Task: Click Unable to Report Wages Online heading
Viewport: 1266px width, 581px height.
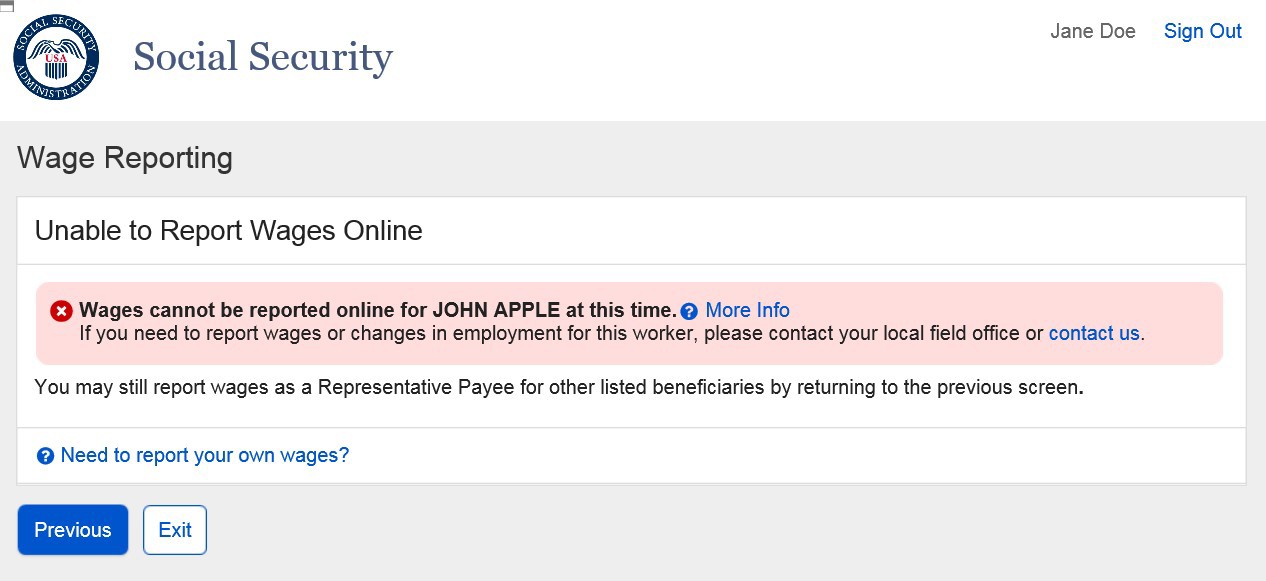Action: point(229,231)
